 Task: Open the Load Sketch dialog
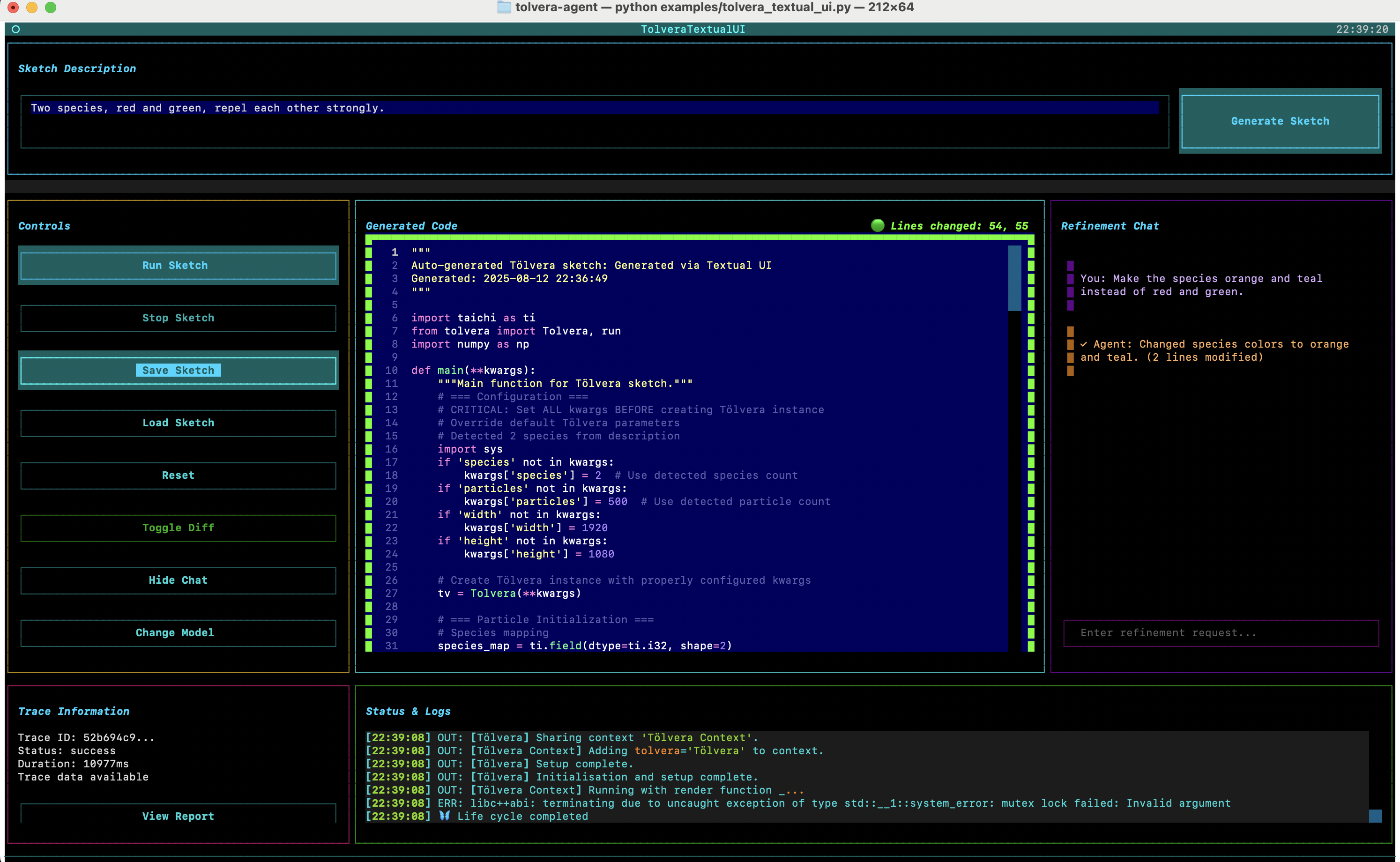tap(178, 423)
